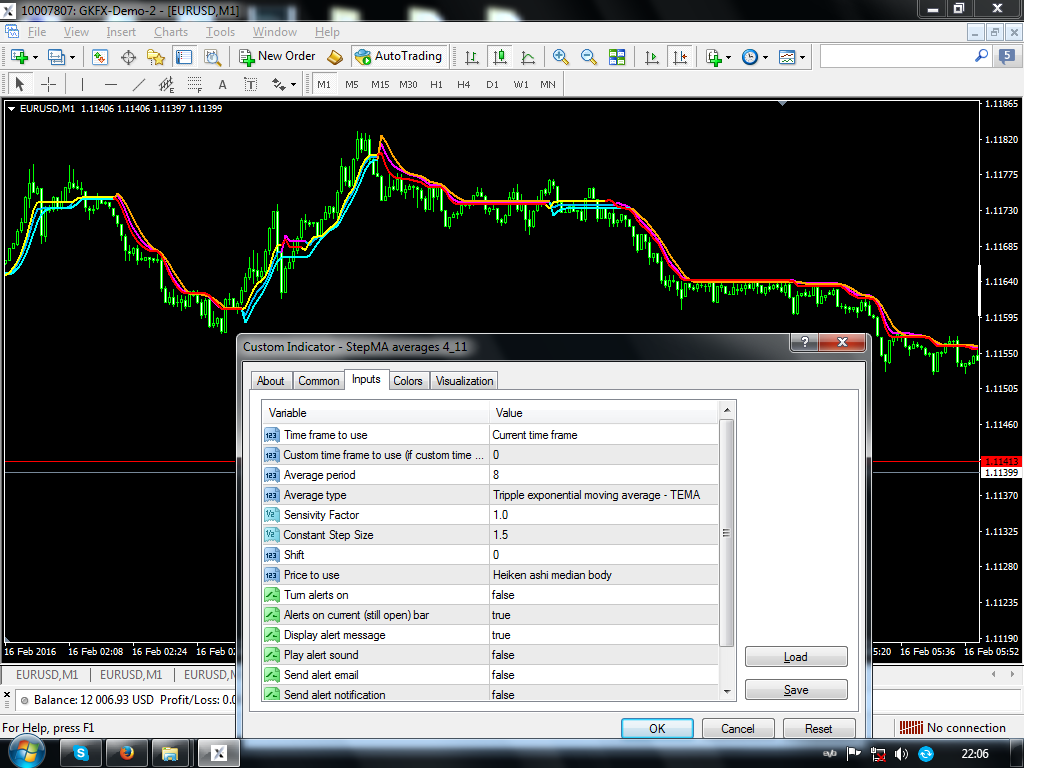Expand the New Chart dropdown arrow
The height and width of the screenshot is (780, 1048).
35,58
